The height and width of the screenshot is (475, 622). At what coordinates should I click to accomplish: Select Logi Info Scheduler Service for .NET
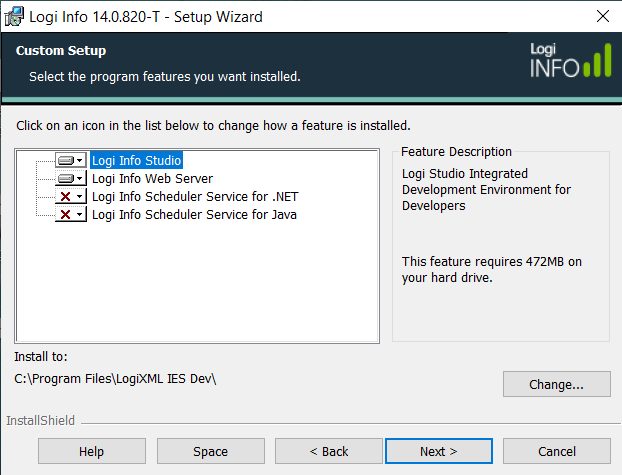[195, 196]
